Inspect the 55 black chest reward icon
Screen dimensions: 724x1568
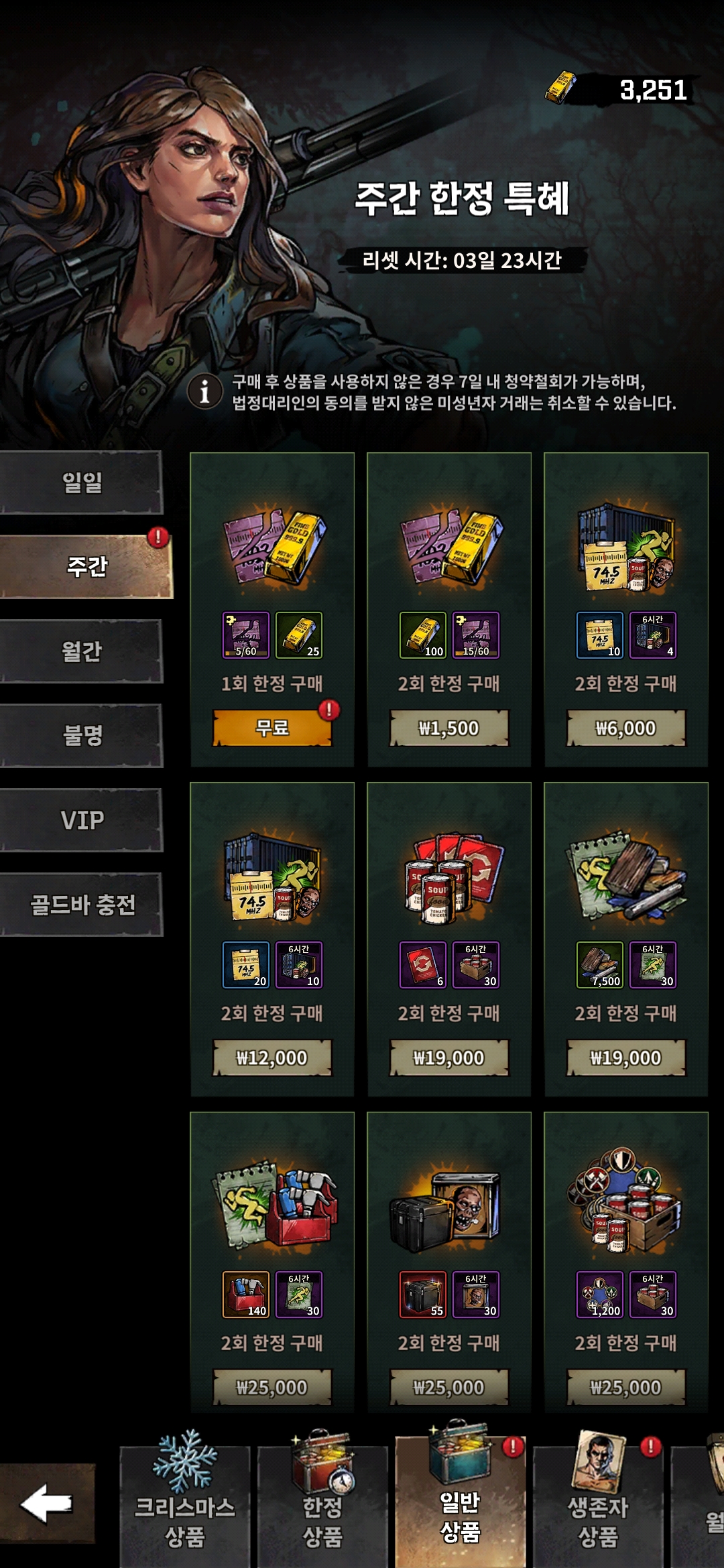point(423,1295)
